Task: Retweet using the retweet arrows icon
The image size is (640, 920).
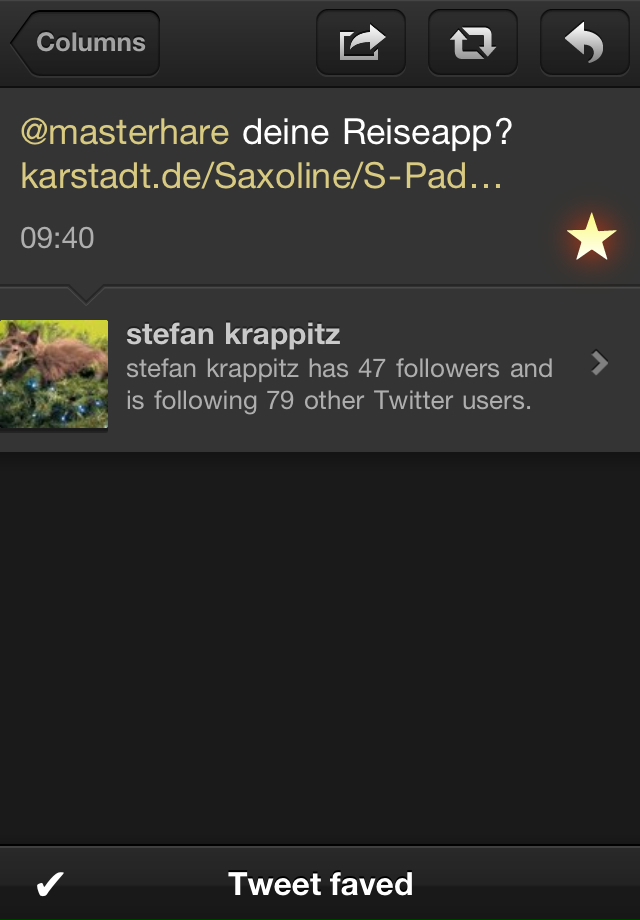Action: point(473,42)
